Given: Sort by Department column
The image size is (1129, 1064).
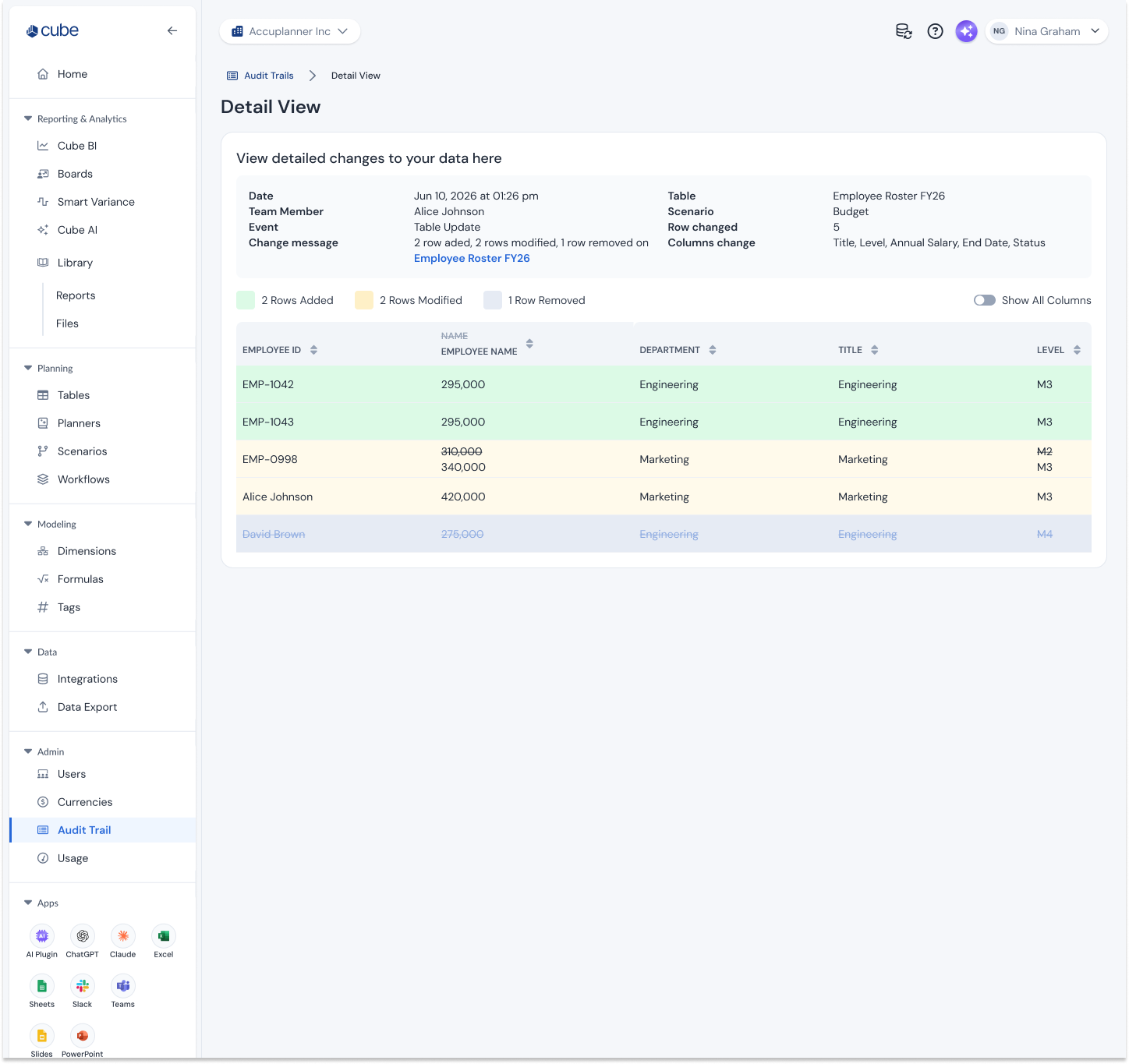Looking at the screenshot, I should pyautogui.click(x=713, y=350).
